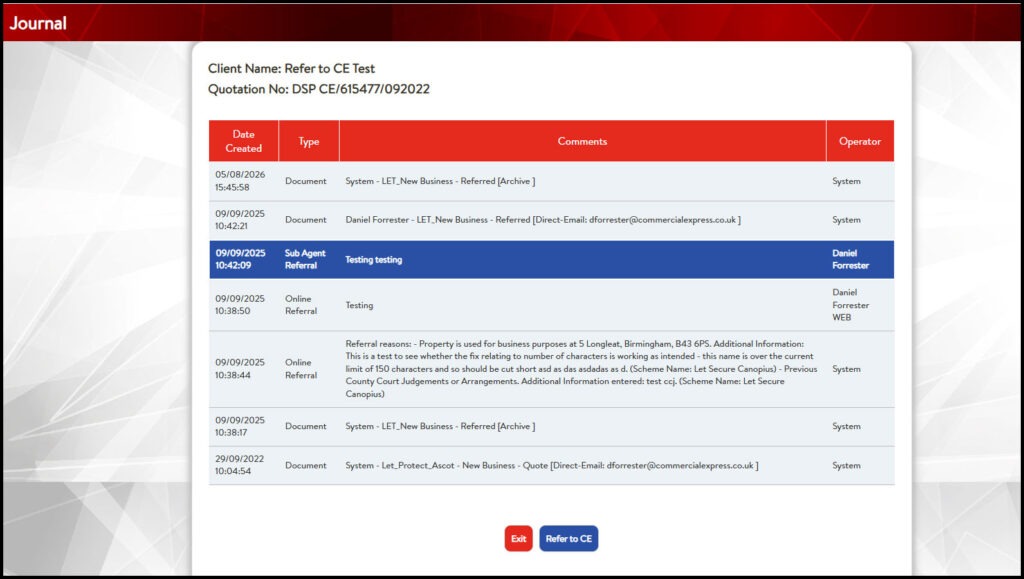Select the highlighted 'Testing testing' comment
This screenshot has width=1024, height=579.
pos(374,259)
